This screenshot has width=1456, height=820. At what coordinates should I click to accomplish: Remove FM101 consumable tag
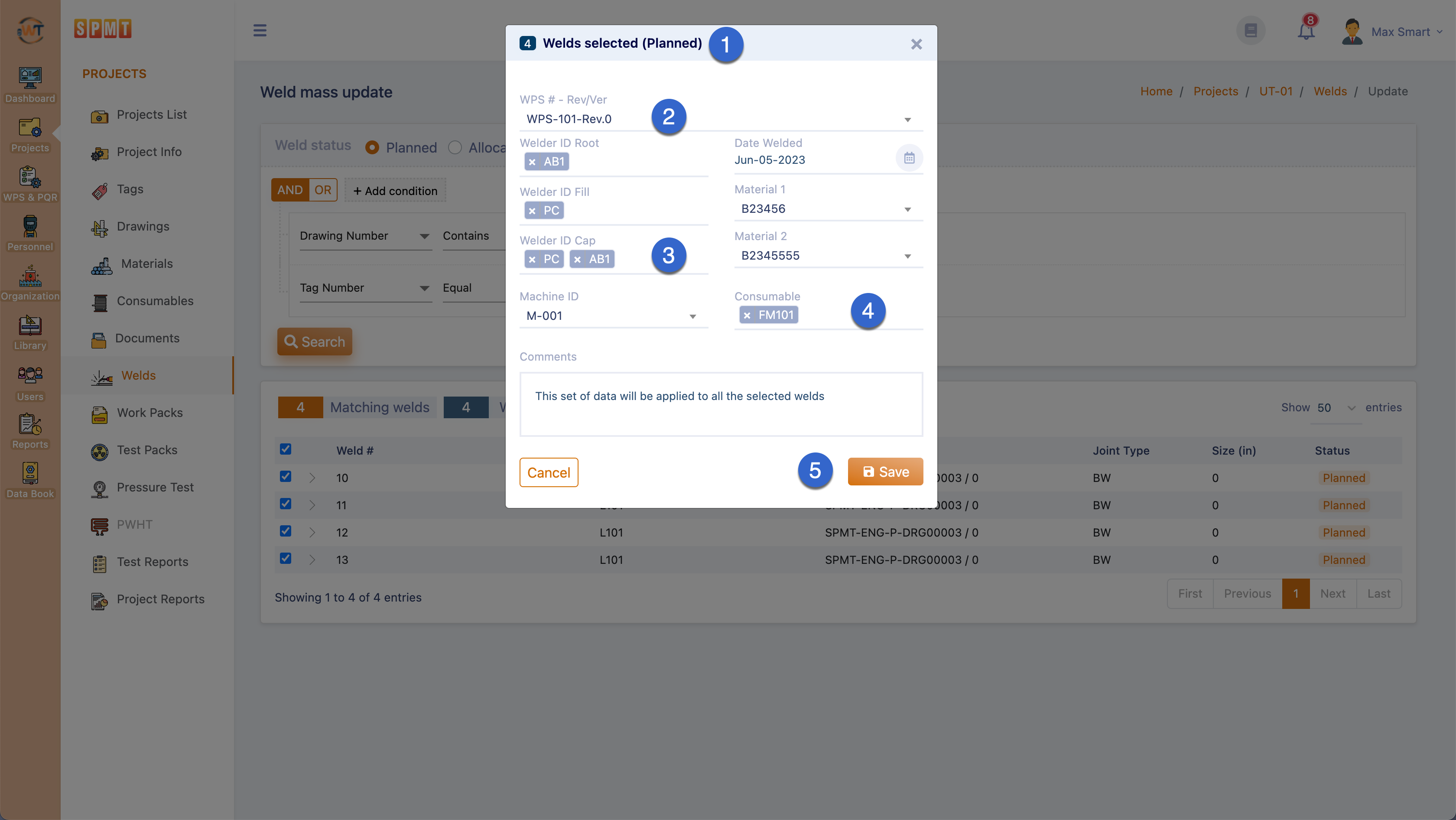pos(747,316)
